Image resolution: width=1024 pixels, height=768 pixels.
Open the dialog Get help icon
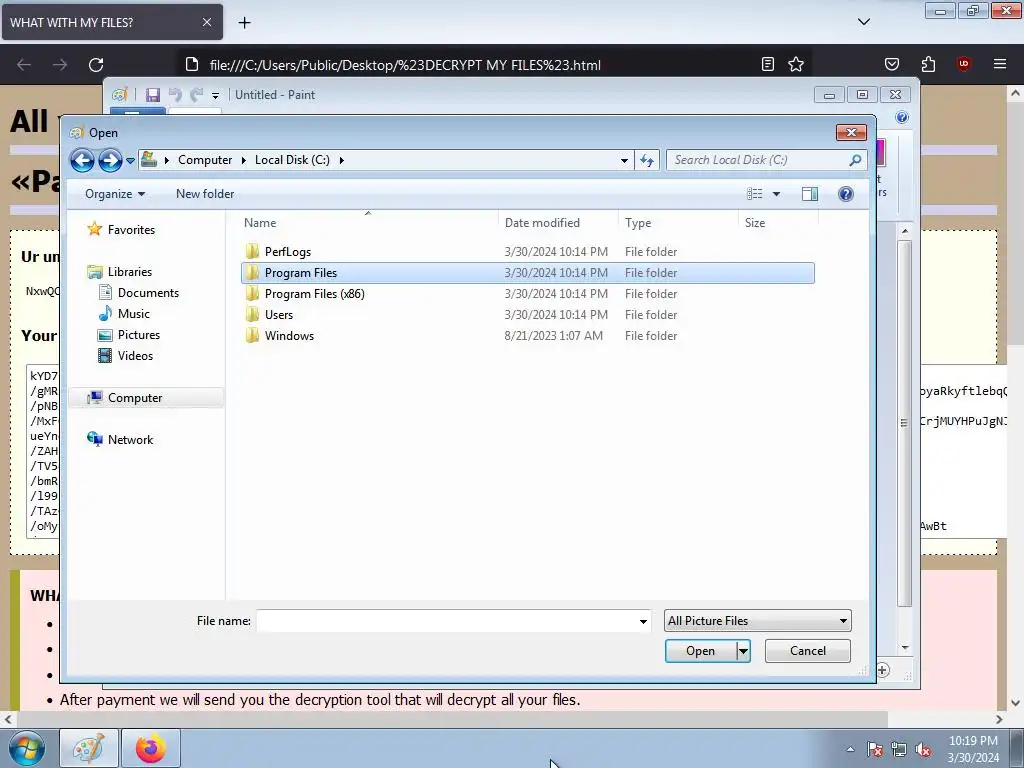point(846,194)
